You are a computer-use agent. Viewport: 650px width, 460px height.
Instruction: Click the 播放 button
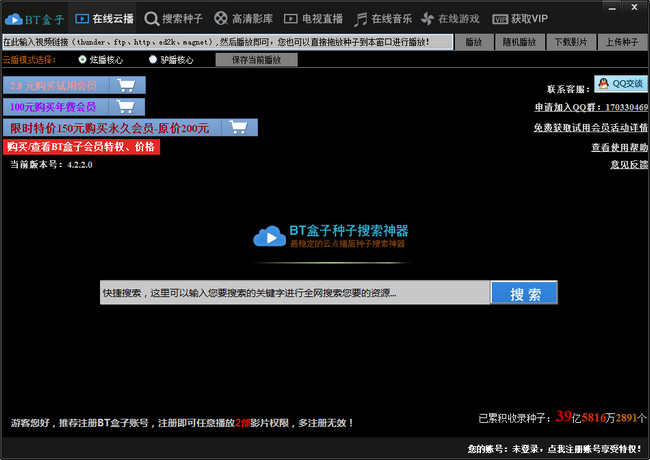pos(474,42)
